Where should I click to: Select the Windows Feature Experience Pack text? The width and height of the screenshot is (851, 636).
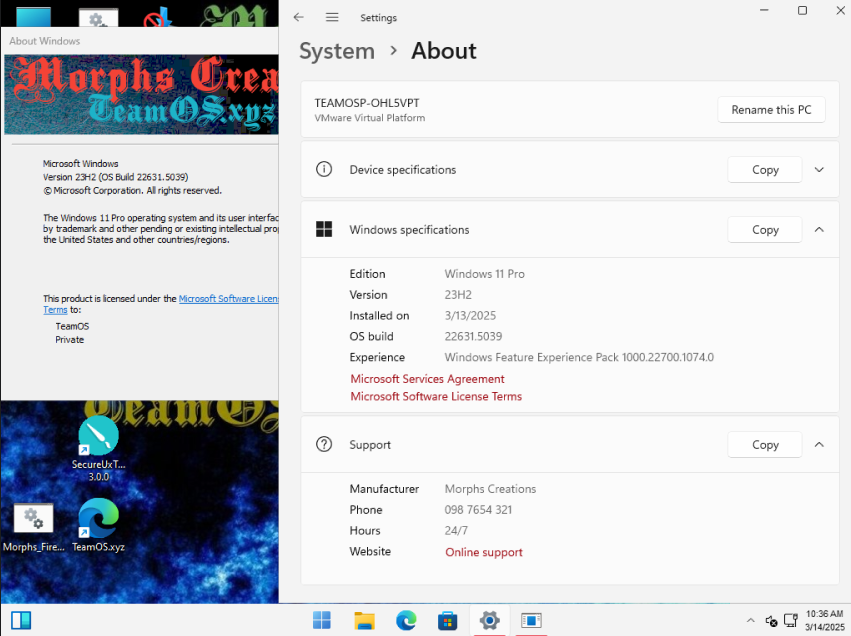pos(579,357)
